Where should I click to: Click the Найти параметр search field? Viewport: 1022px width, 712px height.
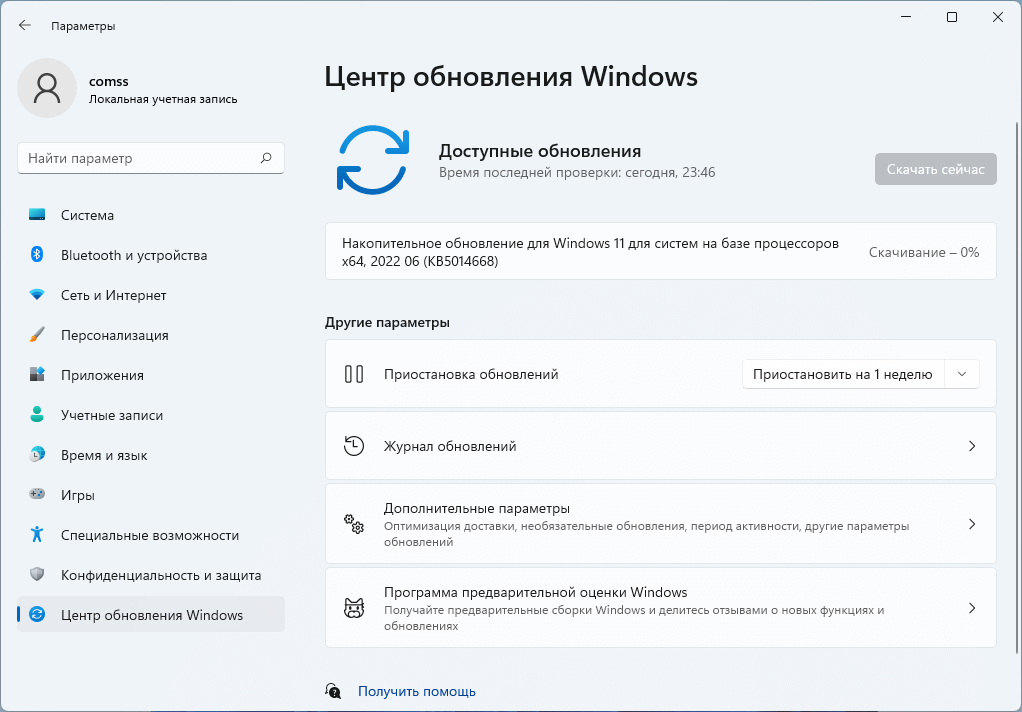pos(151,158)
